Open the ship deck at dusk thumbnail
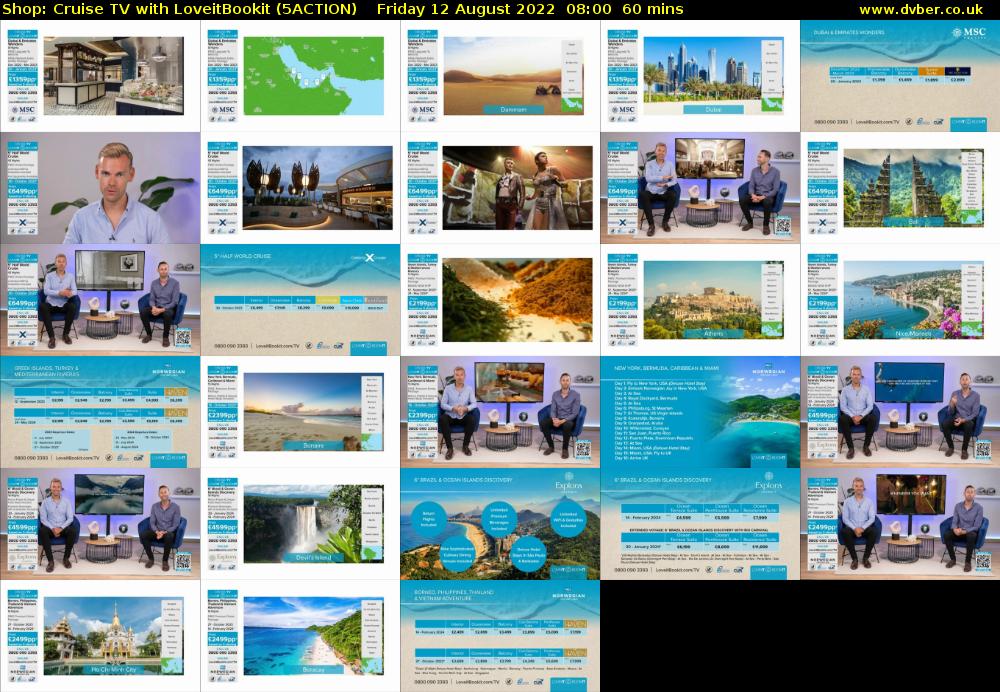The height and width of the screenshot is (692, 1000). pyautogui.click(x=300, y=188)
